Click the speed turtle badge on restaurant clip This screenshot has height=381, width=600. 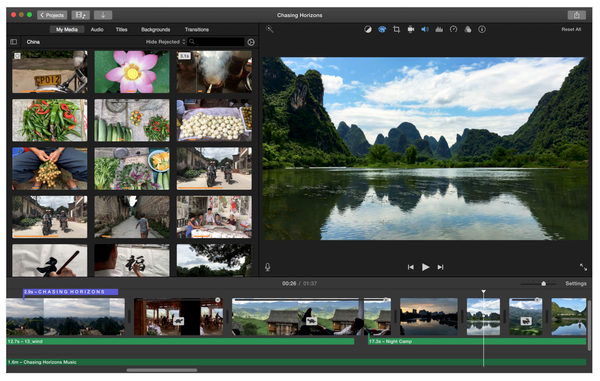pyautogui.click(x=179, y=321)
